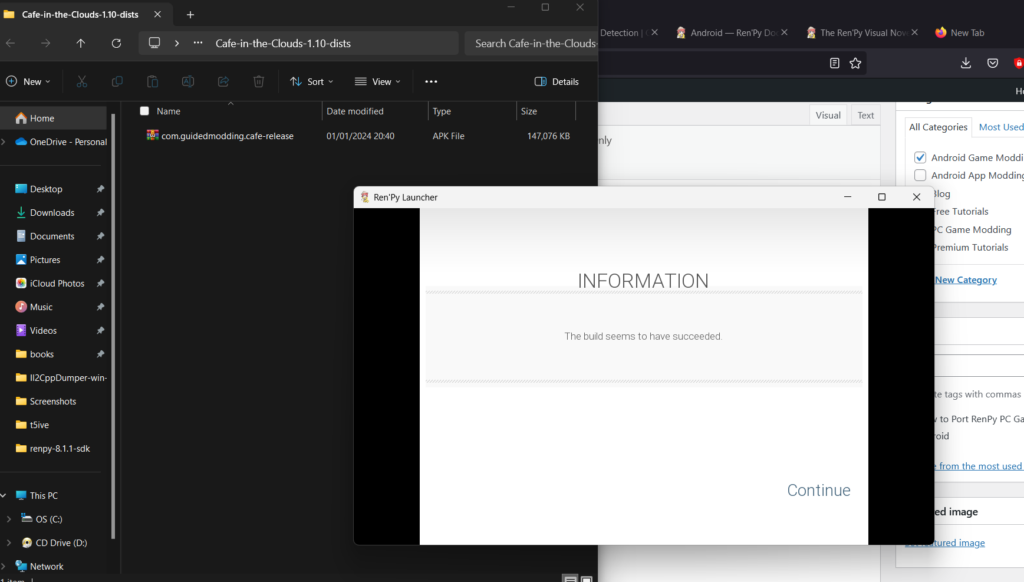Image resolution: width=1024 pixels, height=582 pixels.
Task: Click the monitor icon in address bar
Action: [154, 42]
